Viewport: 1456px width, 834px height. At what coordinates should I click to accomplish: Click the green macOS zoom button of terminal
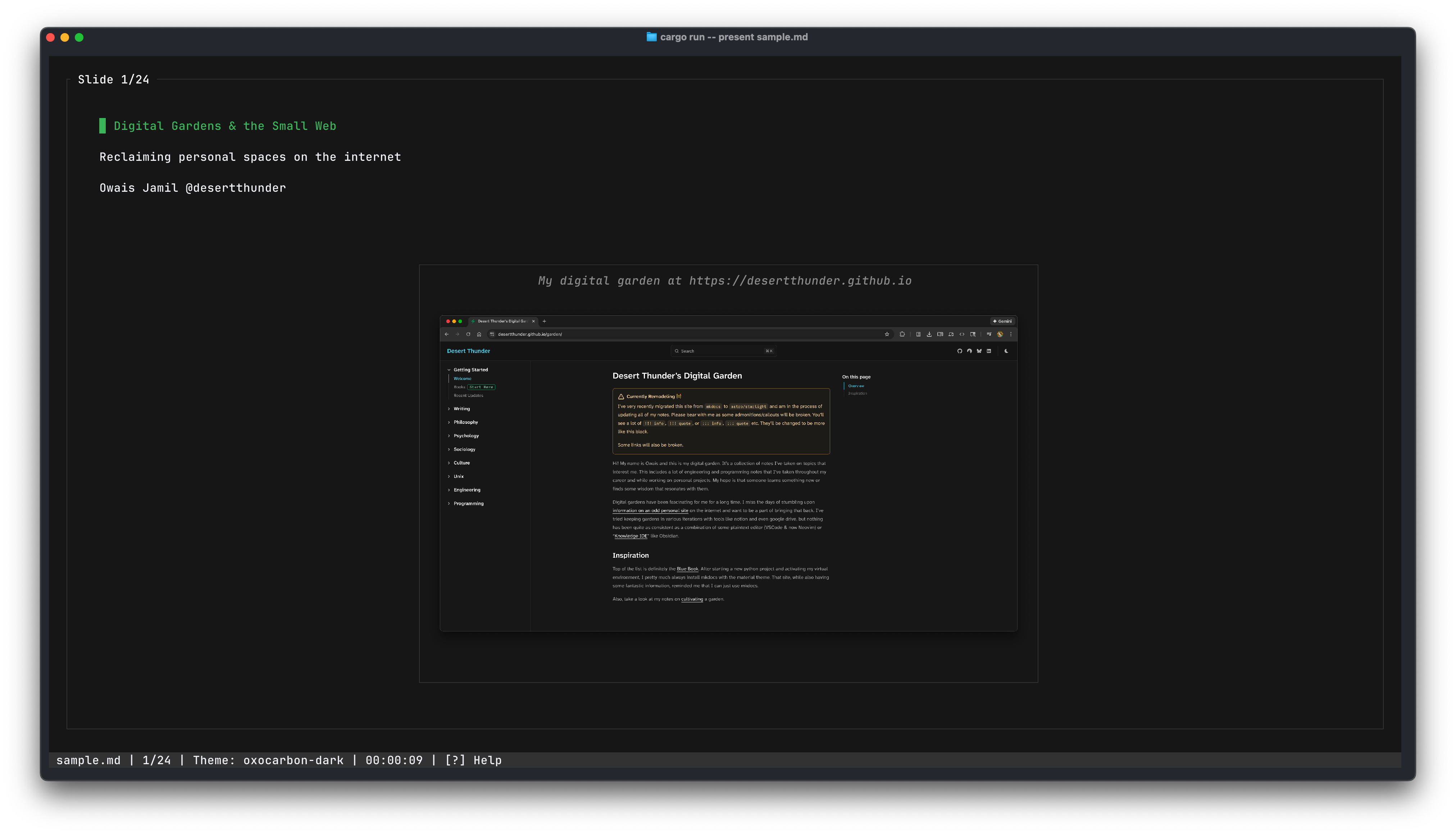(x=79, y=37)
